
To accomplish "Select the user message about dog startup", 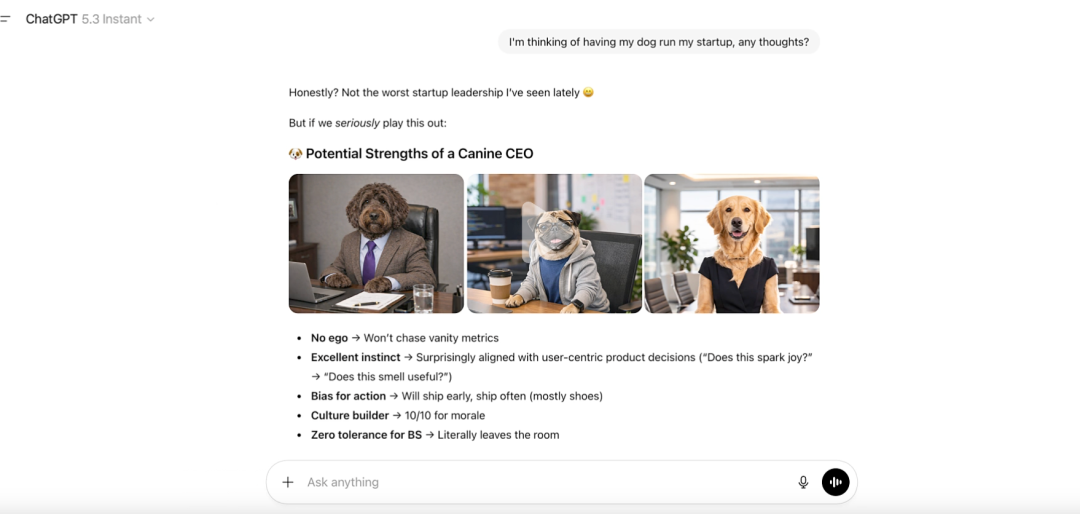I will (658, 42).
